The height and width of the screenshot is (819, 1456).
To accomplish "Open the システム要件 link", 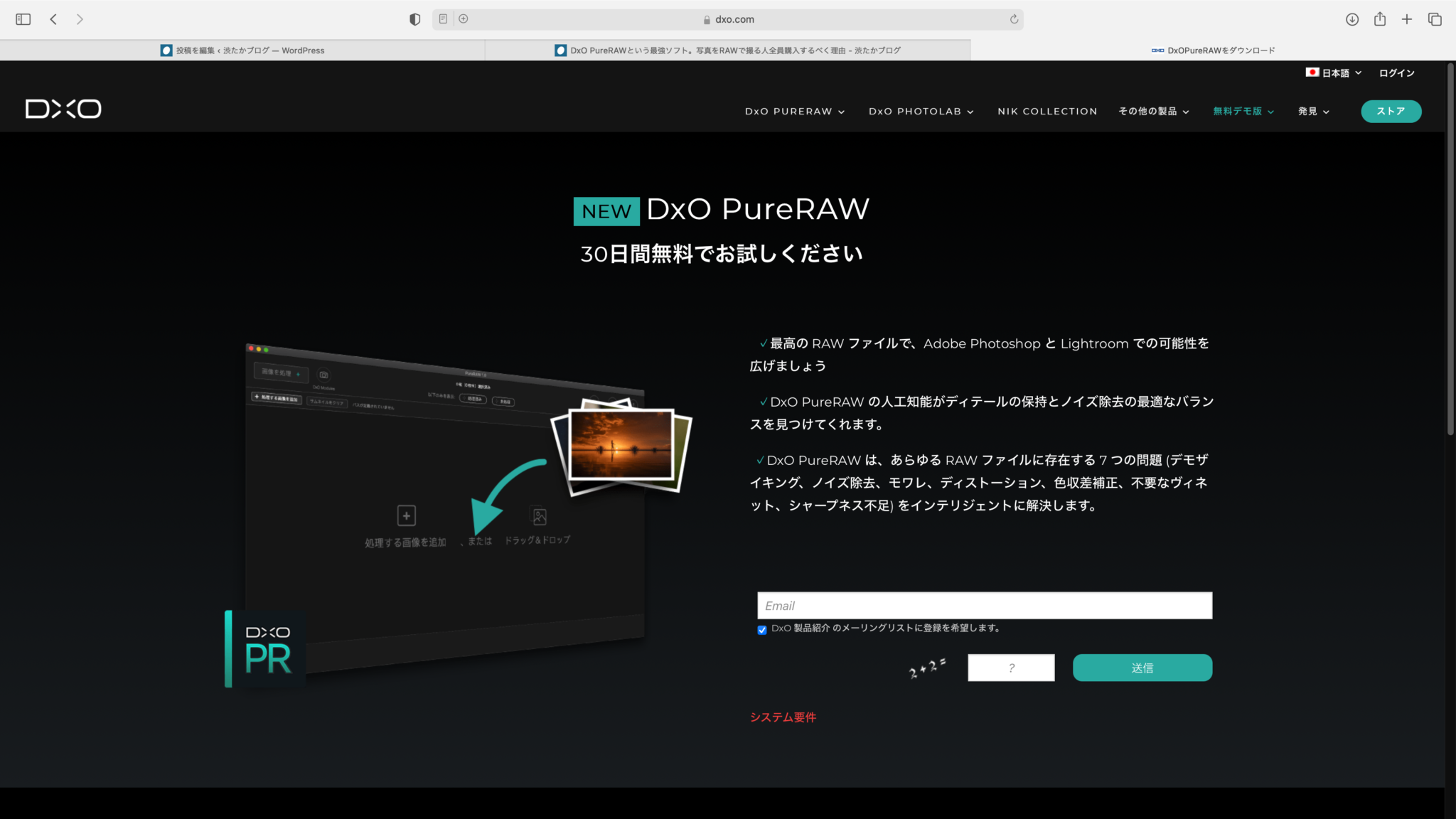I will tap(783, 717).
